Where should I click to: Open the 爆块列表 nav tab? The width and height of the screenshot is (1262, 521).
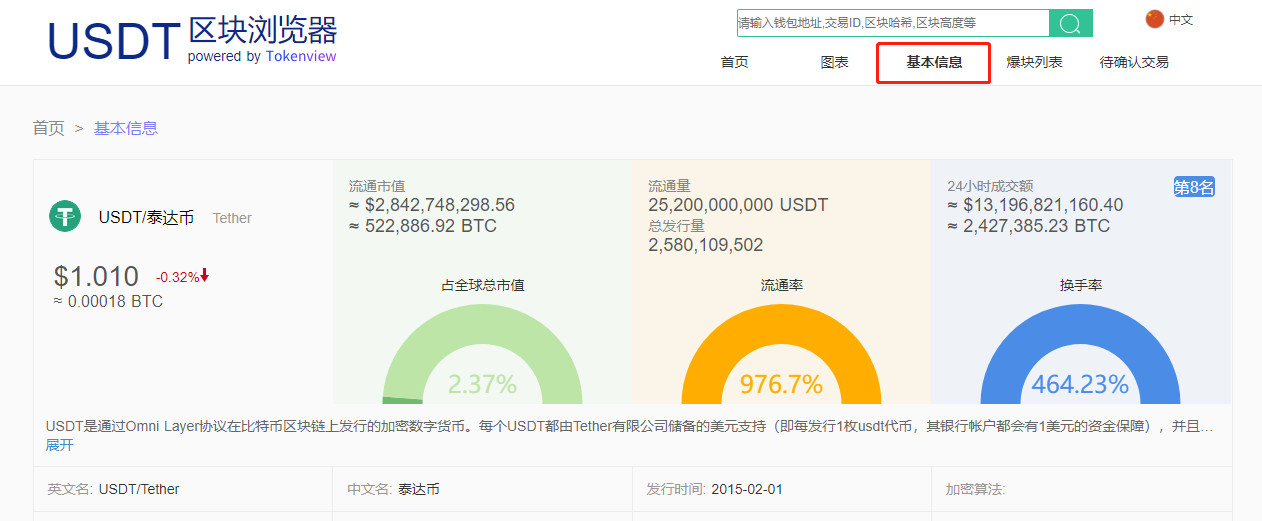tap(1034, 62)
